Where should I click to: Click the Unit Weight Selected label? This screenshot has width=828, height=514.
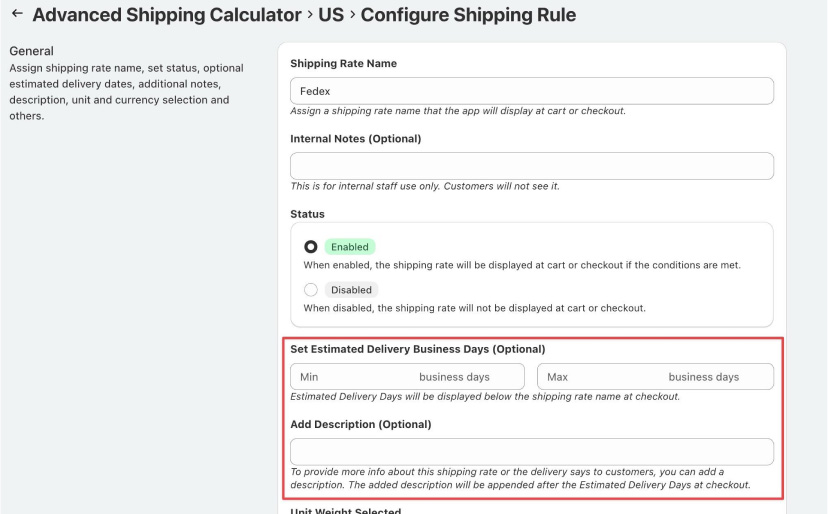point(345,511)
